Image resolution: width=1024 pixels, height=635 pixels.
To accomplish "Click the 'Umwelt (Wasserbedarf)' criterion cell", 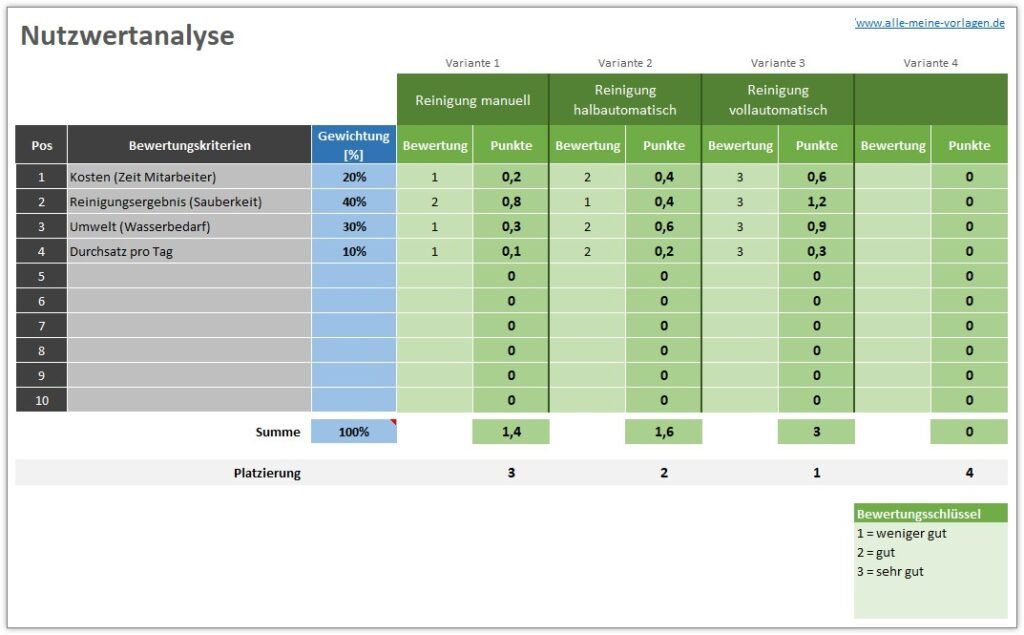I will 189,227.
